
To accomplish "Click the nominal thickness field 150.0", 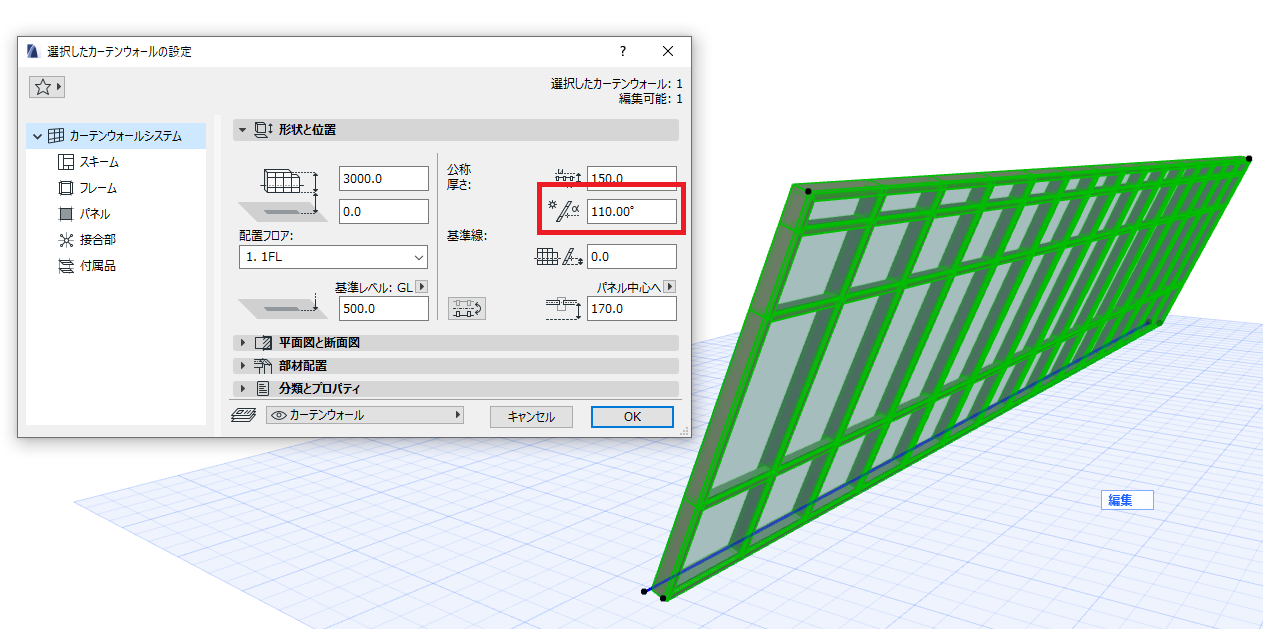I will (x=632, y=179).
